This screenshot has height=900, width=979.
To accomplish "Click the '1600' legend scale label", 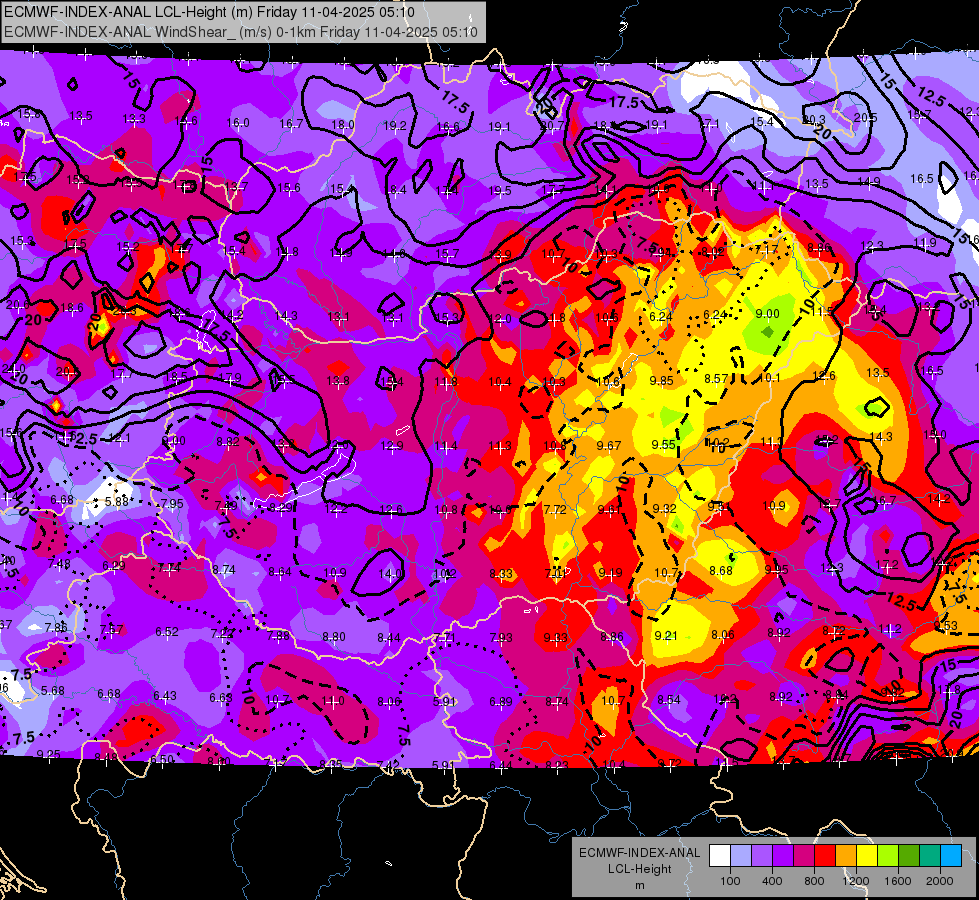I will [x=897, y=881].
